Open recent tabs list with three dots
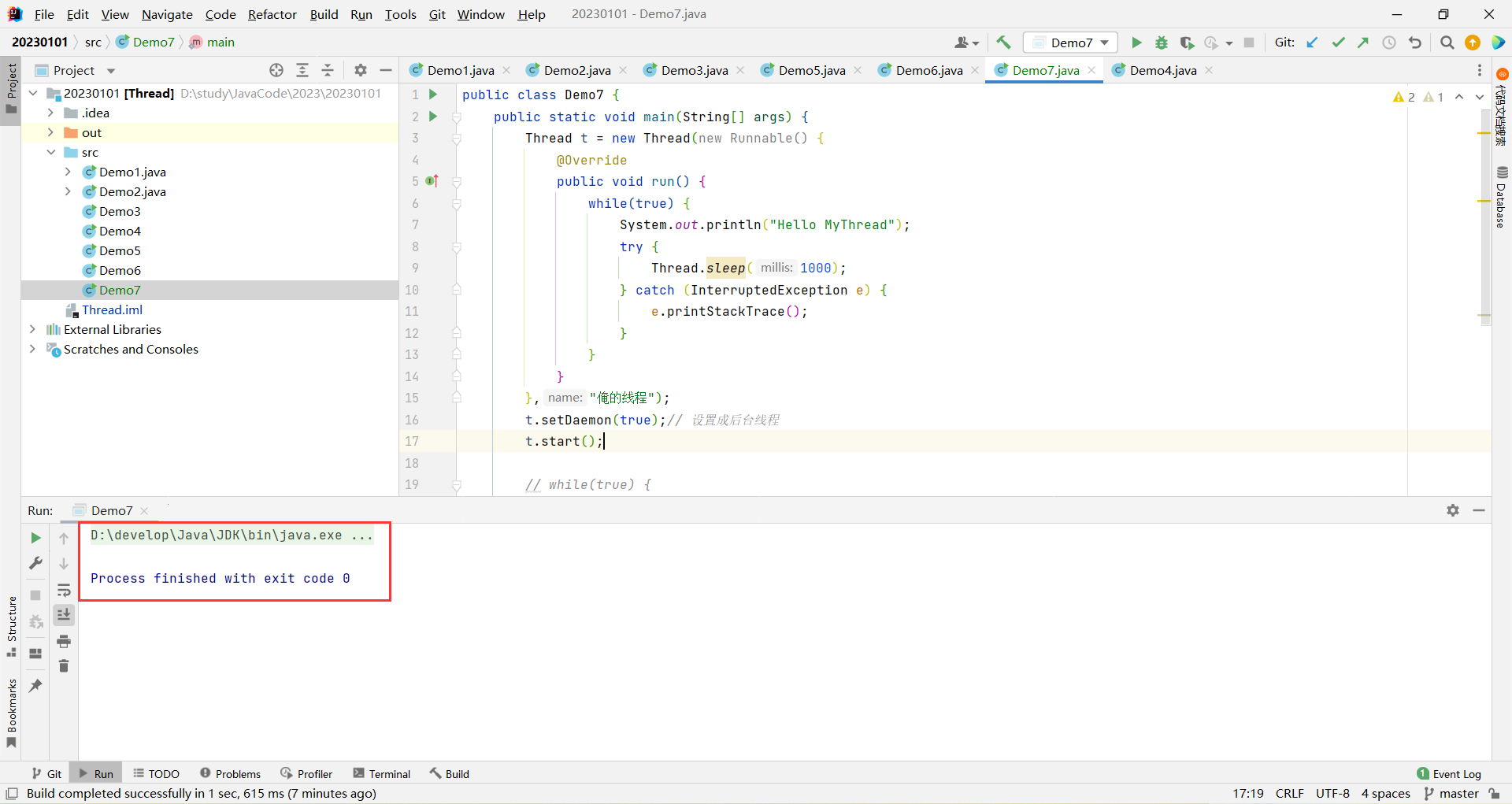Screen dimensions: 1512x804 tap(1480, 70)
